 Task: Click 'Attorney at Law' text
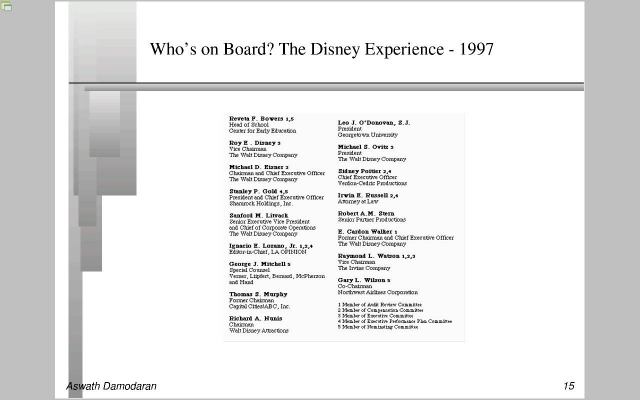(x=358, y=202)
